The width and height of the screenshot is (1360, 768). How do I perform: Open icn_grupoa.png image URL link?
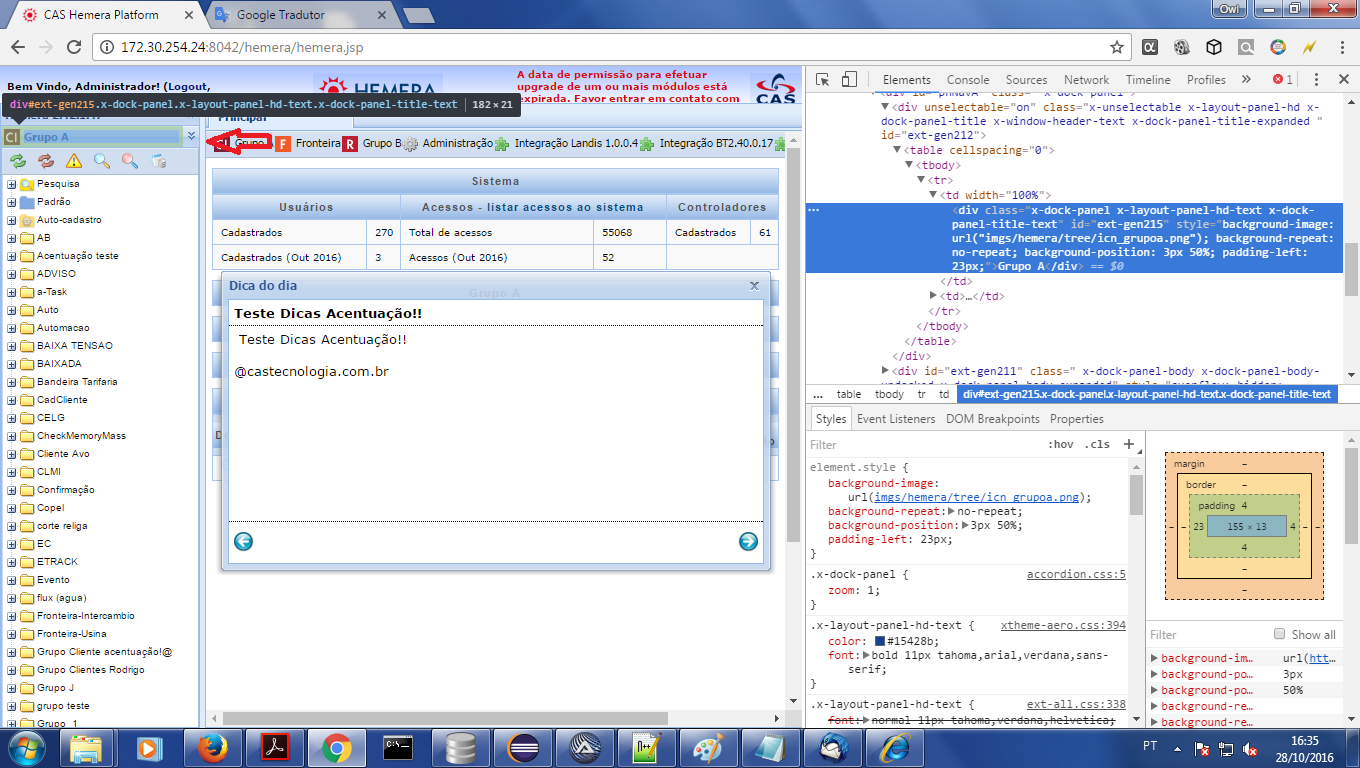click(976, 497)
